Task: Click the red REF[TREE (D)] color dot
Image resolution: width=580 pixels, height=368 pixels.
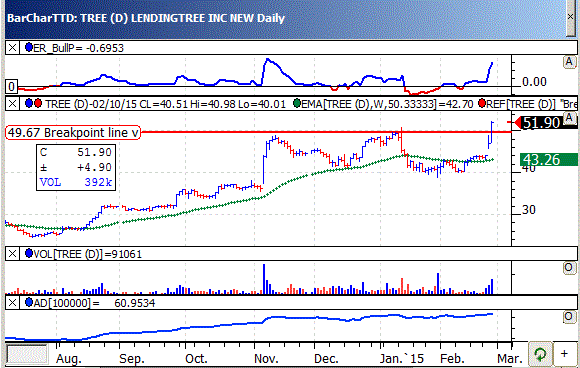Action: pos(482,104)
